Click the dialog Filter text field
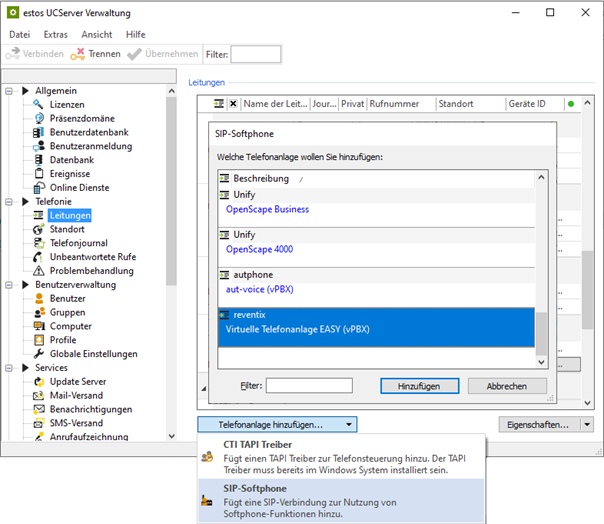This screenshot has height=524, width=604. tap(308, 386)
